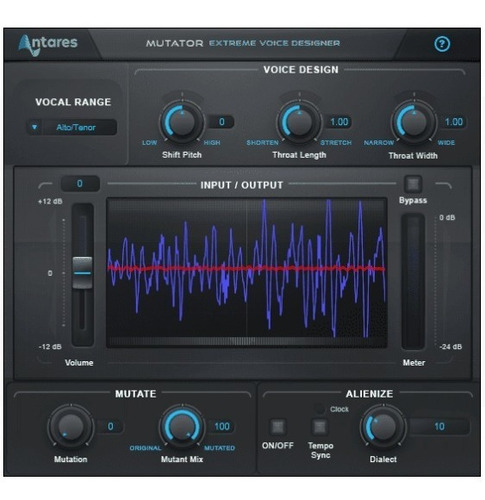Click the WIDE label
The width and height of the screenshot is (485, 500).
coord(446,143)
